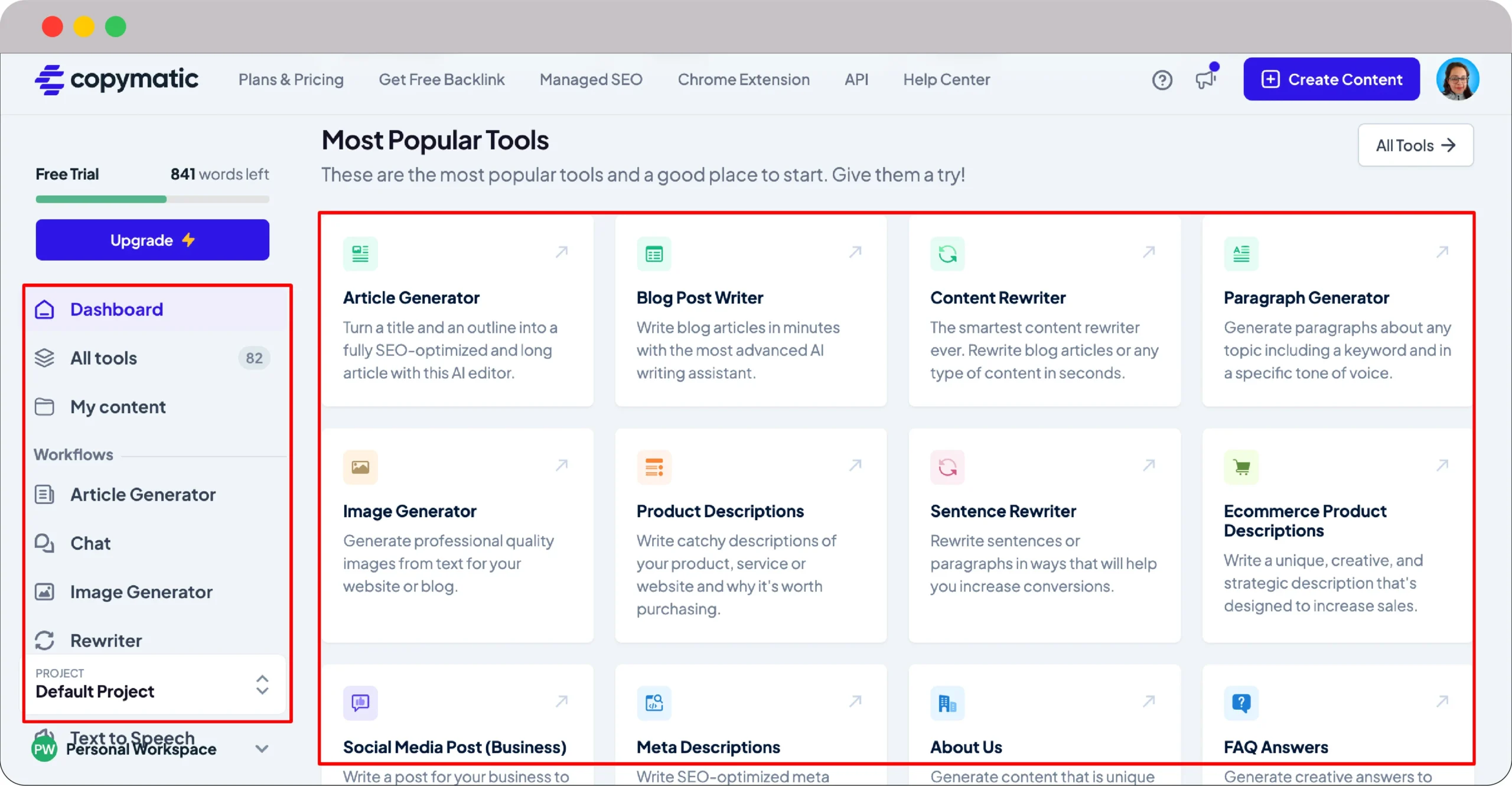1512x786 pixels.
Task: Open the Sentence Rewriter card title
Action: click(1003, 511)
